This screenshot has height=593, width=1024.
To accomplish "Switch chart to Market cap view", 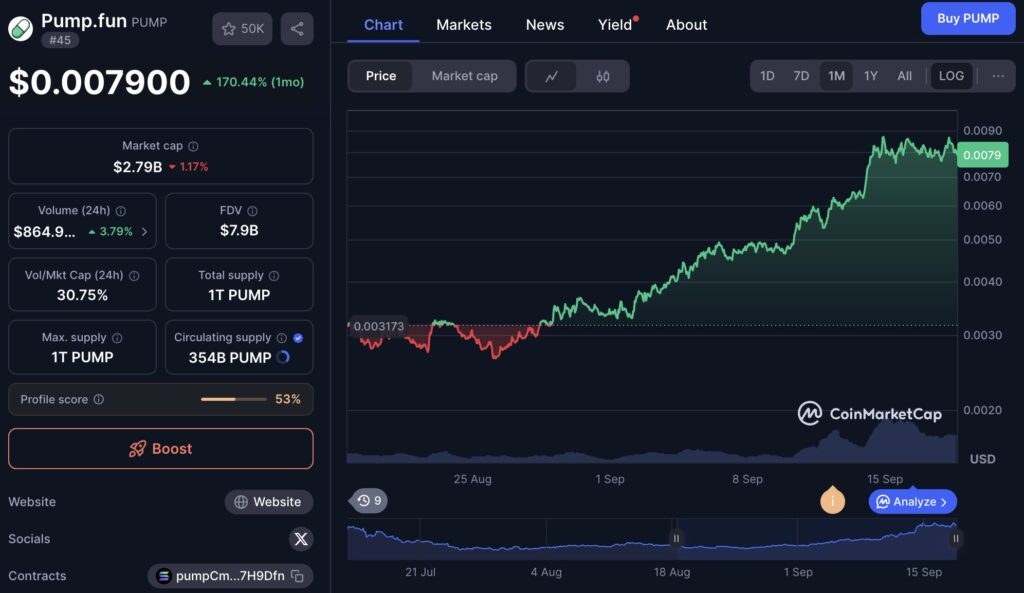I will tap(464, 76).
